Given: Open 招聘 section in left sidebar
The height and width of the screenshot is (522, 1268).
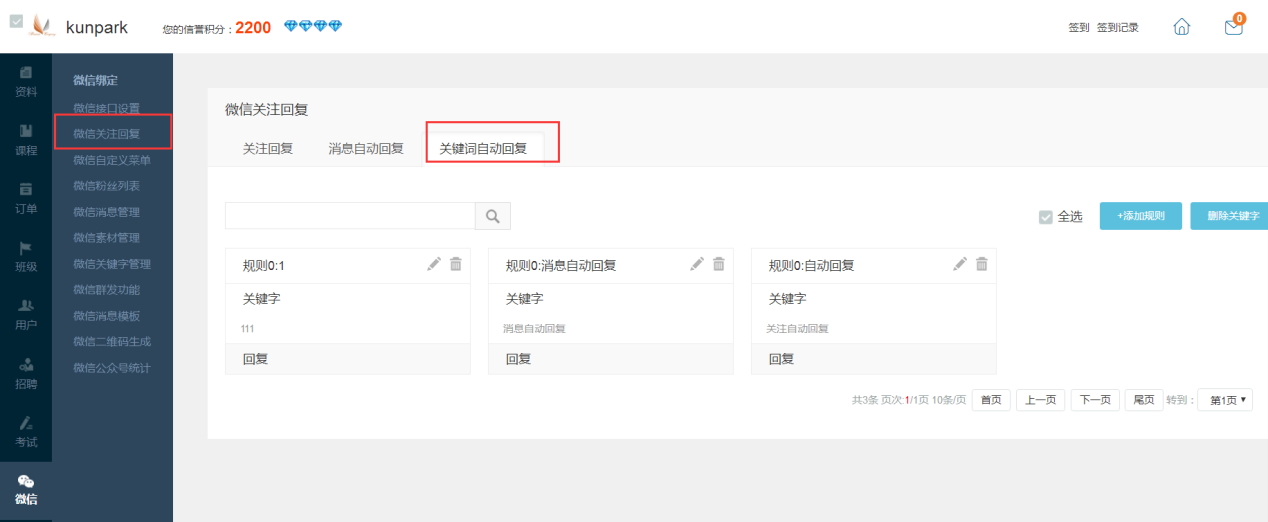Looking at the screenshot, I should [x=26, y=374].
